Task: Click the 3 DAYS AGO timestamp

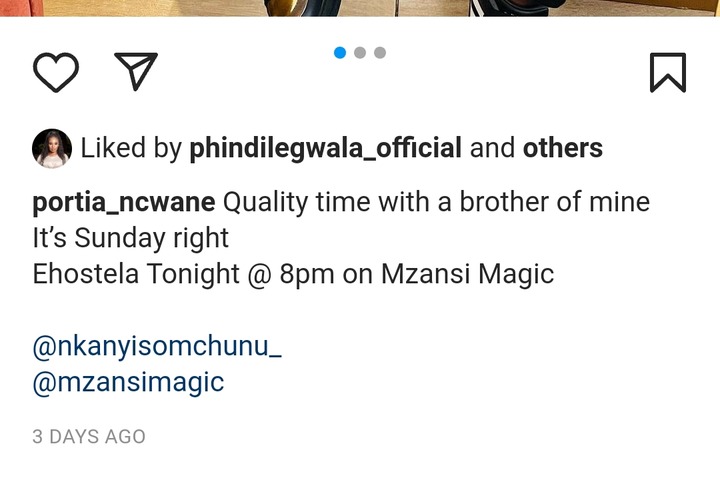Action: pyautogui.click(x=89, y=437)
